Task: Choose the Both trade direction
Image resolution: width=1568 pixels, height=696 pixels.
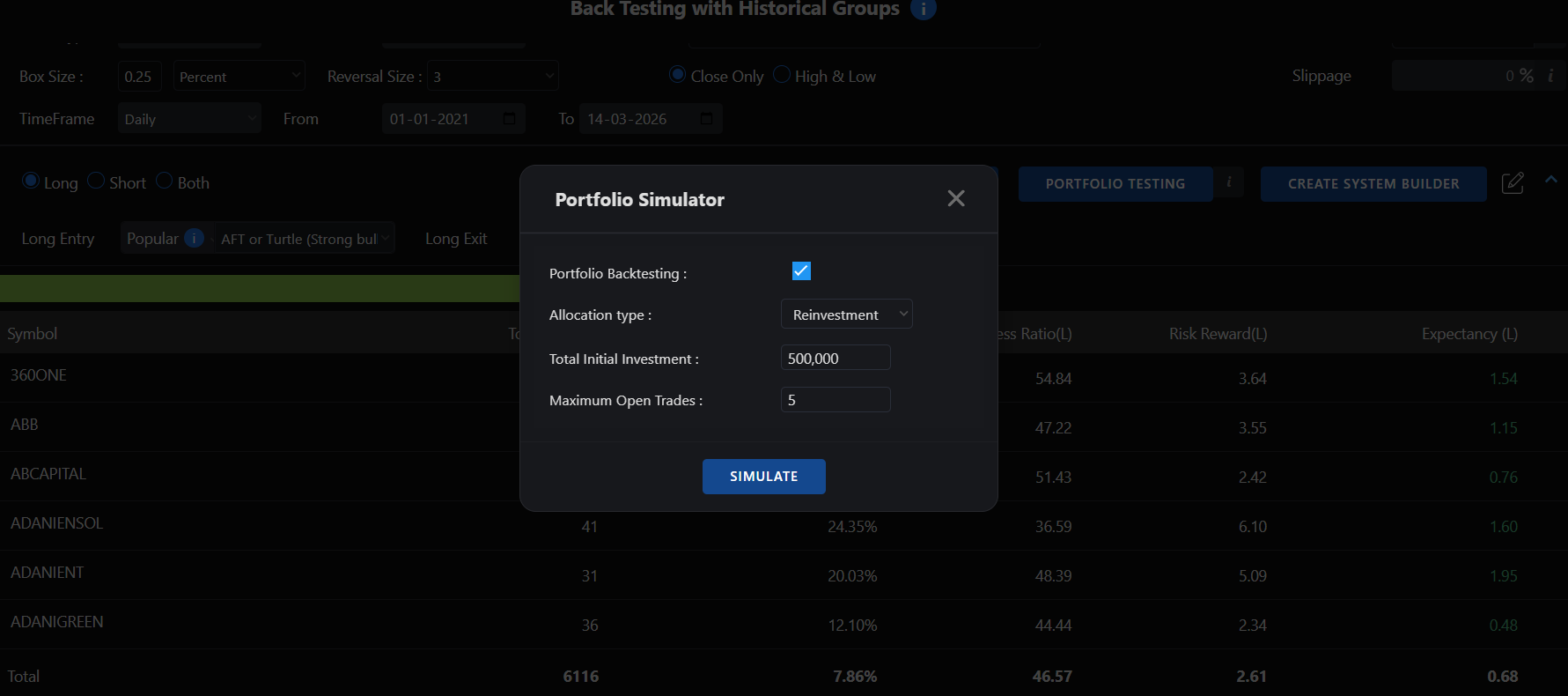Action: 165,181
